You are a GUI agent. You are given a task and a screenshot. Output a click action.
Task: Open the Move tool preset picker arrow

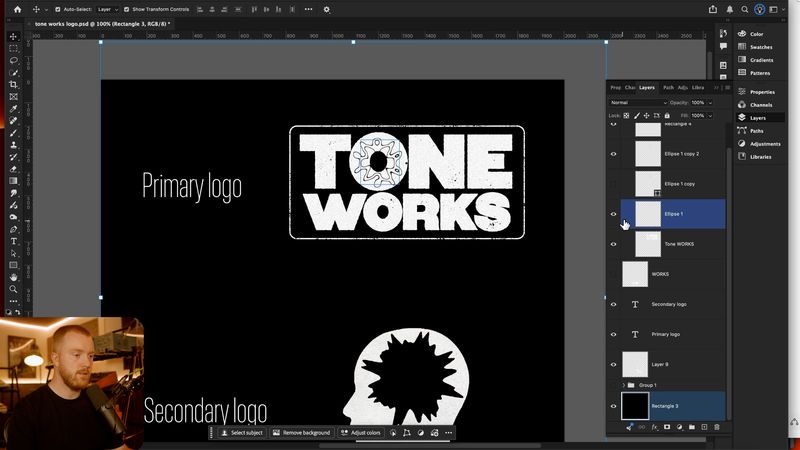pos(46,10)
